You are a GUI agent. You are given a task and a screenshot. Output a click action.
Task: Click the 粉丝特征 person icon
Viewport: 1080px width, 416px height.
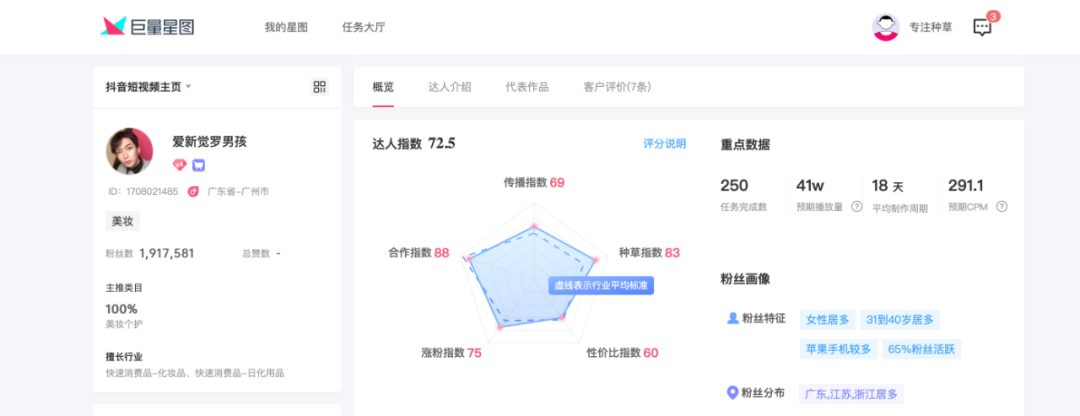tap(733, 318)
